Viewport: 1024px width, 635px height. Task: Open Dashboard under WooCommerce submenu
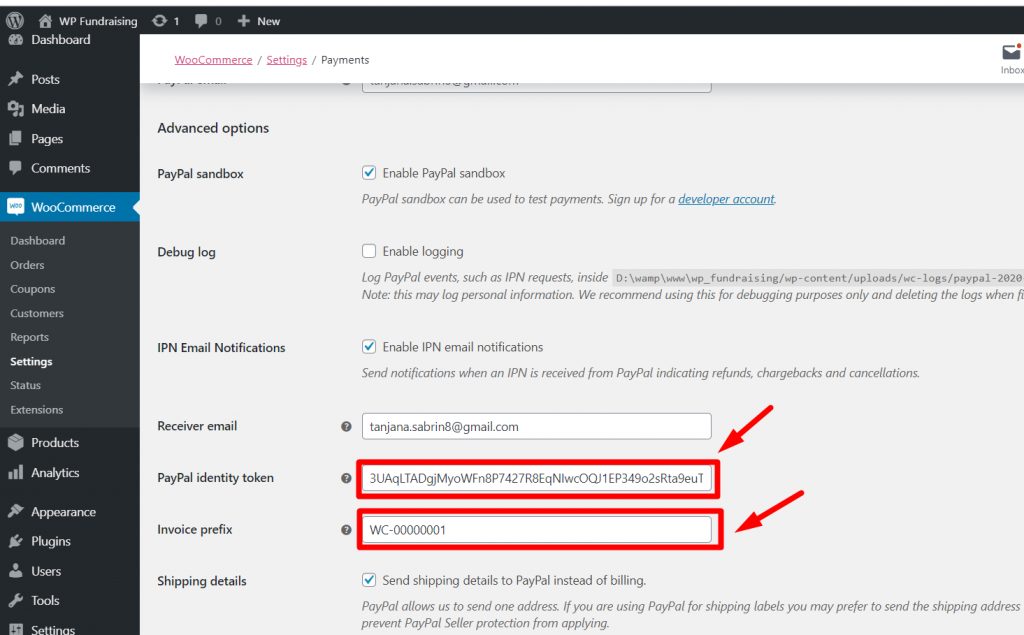pyautogui.click(x=38, y=240)
